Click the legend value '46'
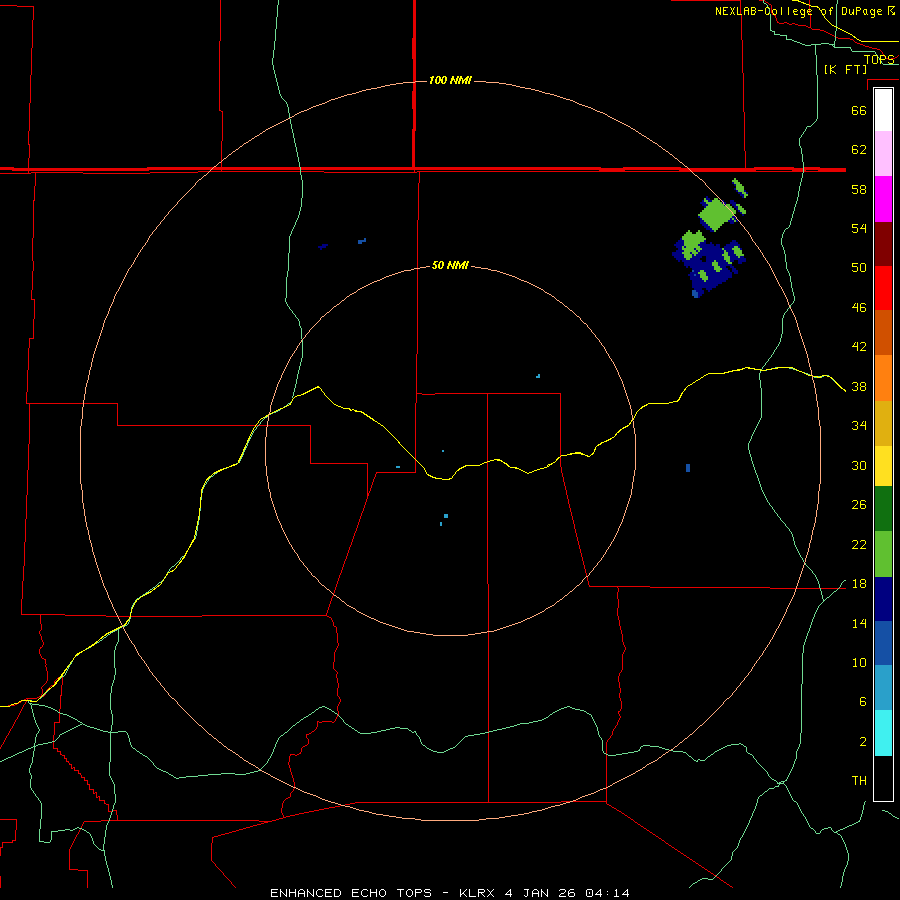900x900 pixels. pos(859,308)
